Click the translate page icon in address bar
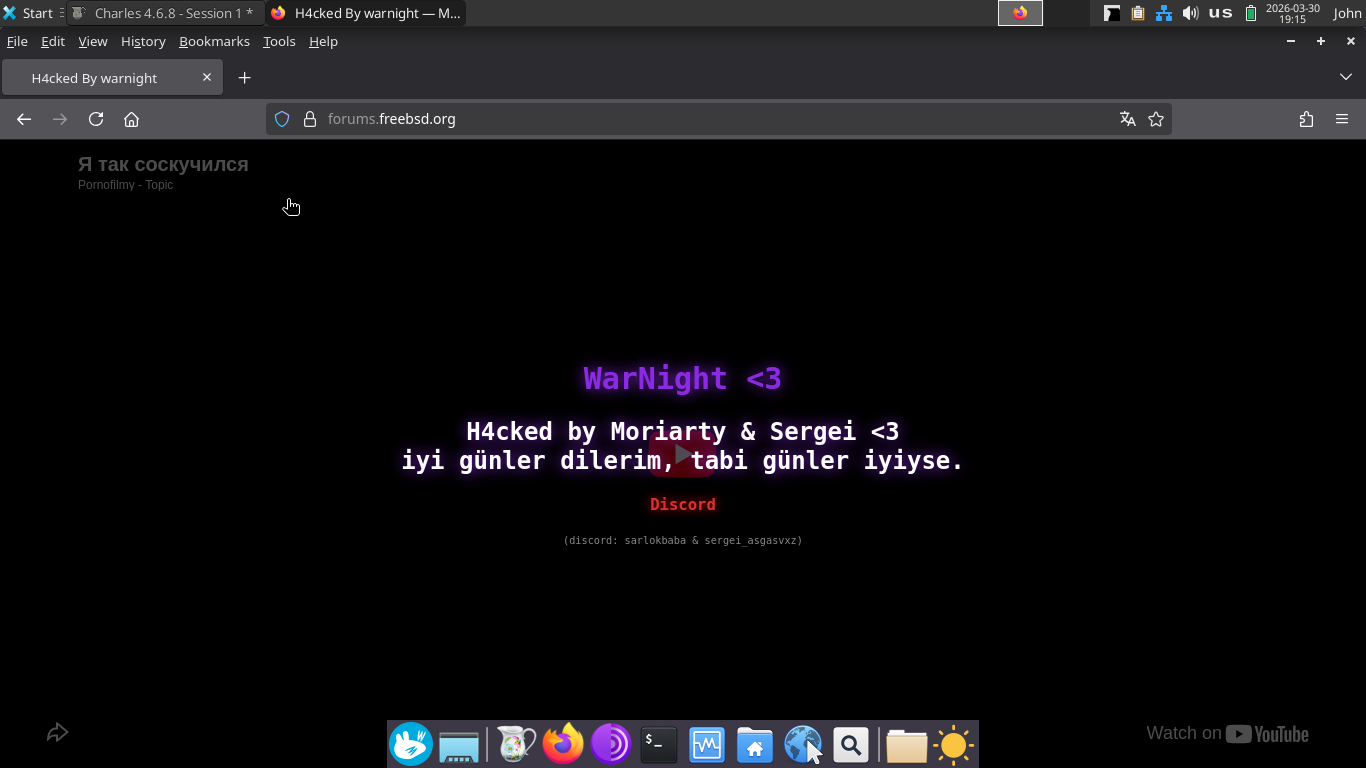The image size is (1366, 768). click(1128, 119)
